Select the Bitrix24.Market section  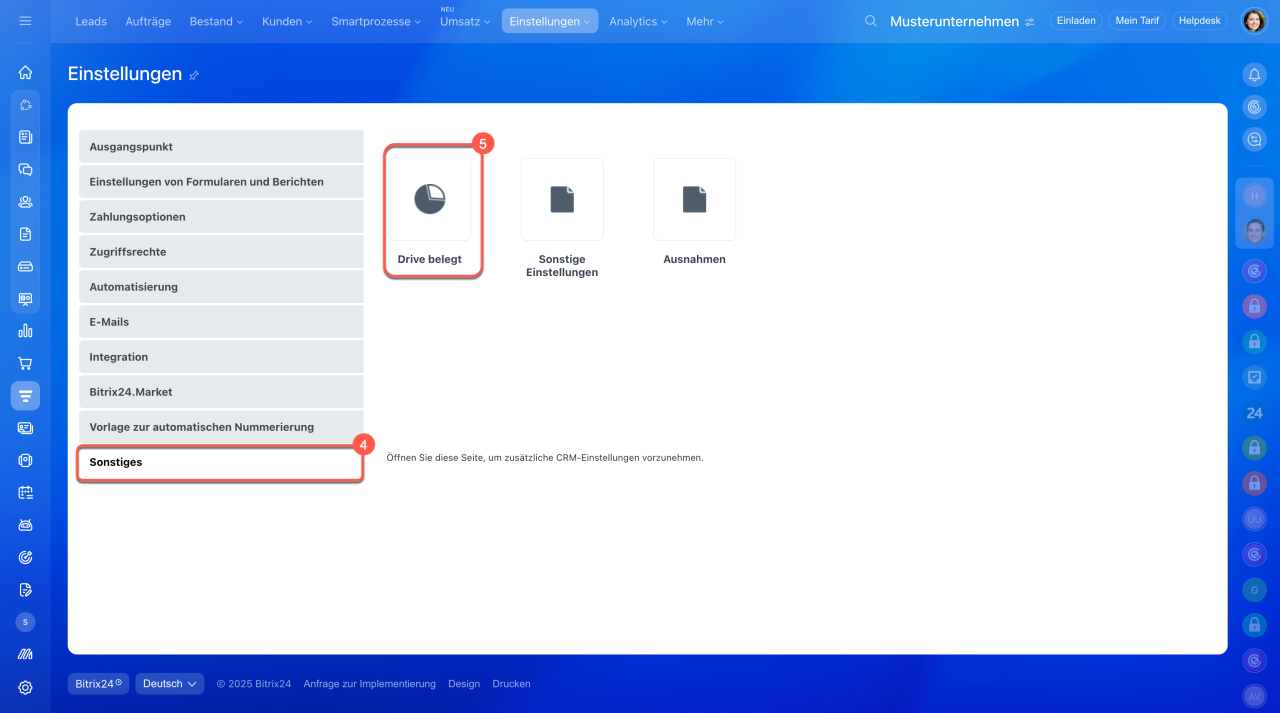[x=221, y=392]
